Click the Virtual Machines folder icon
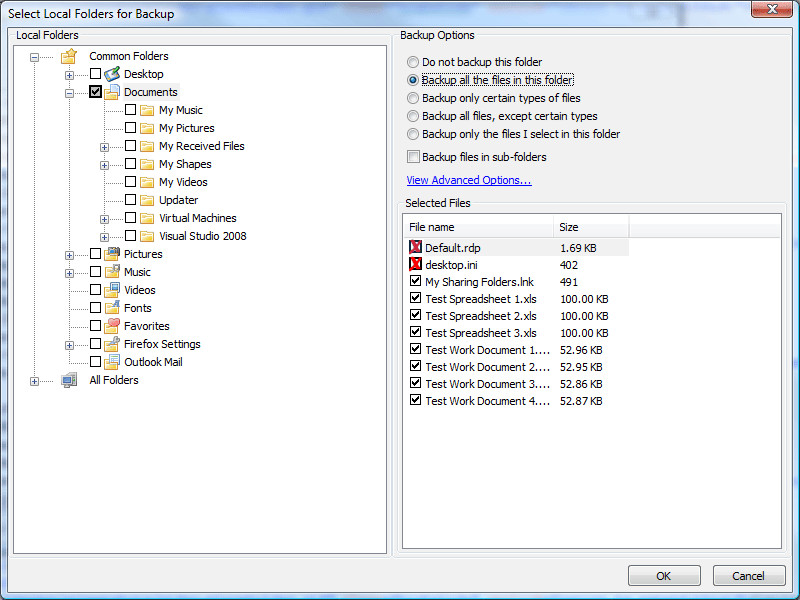 coord(147,218)
